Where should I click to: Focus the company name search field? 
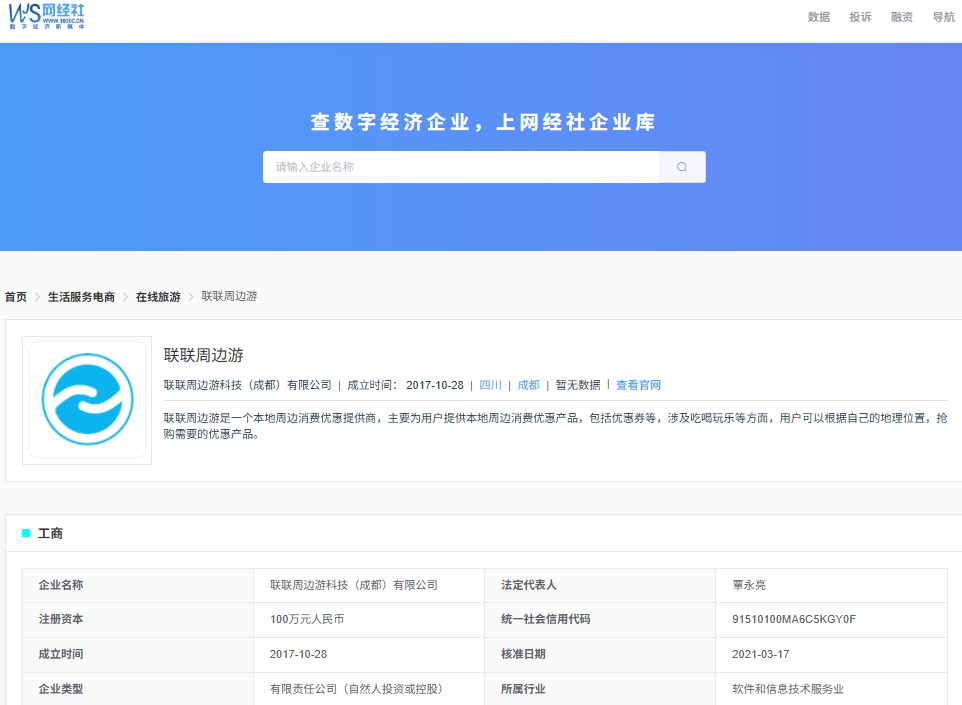[461, 167]
